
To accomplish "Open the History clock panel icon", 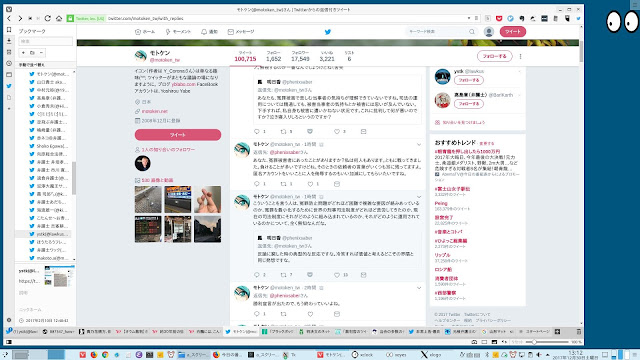I will tap(9, 63).
